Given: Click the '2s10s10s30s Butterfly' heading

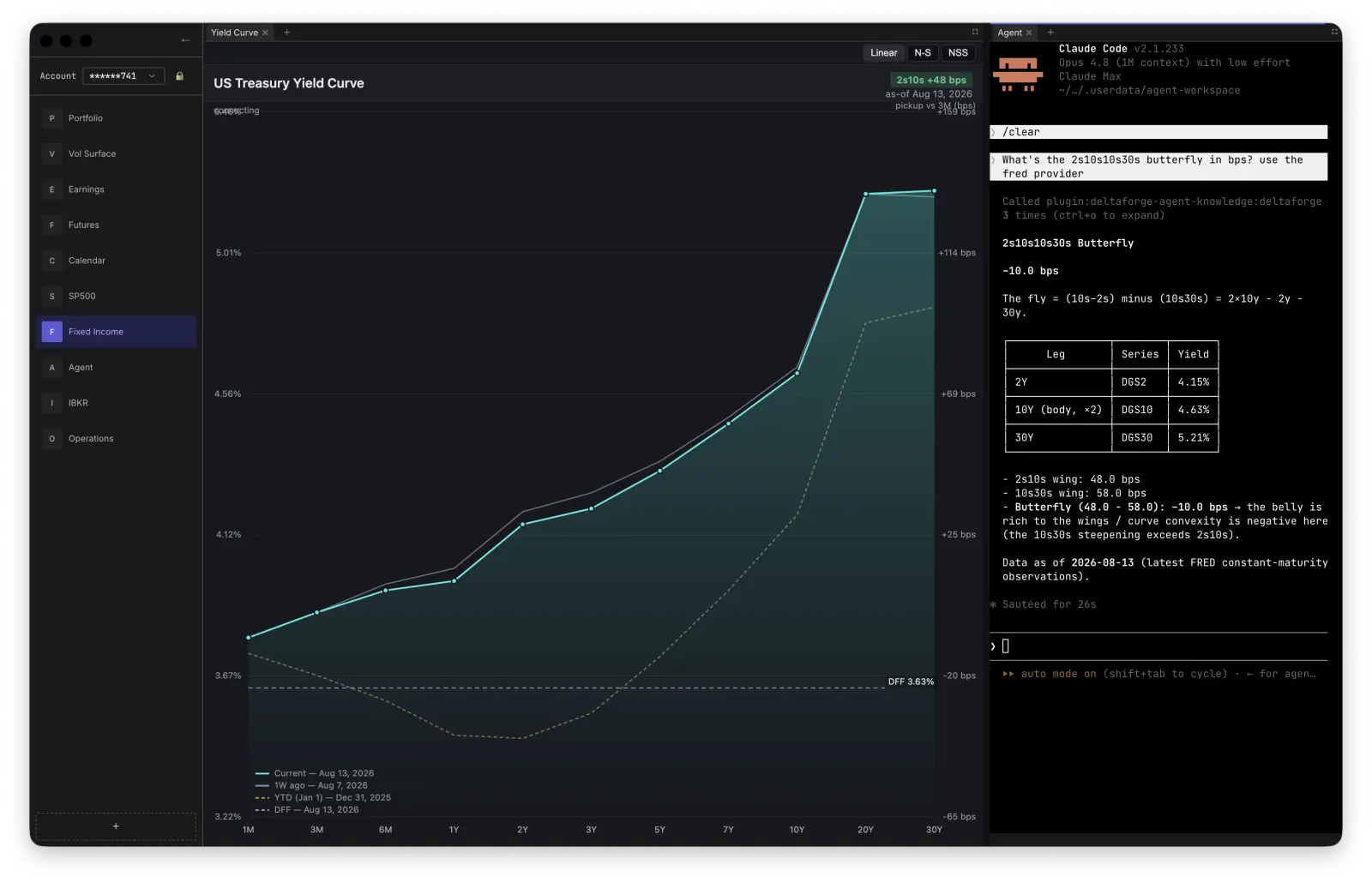Looking at the screenshot, I should [x=1068, y=243].
